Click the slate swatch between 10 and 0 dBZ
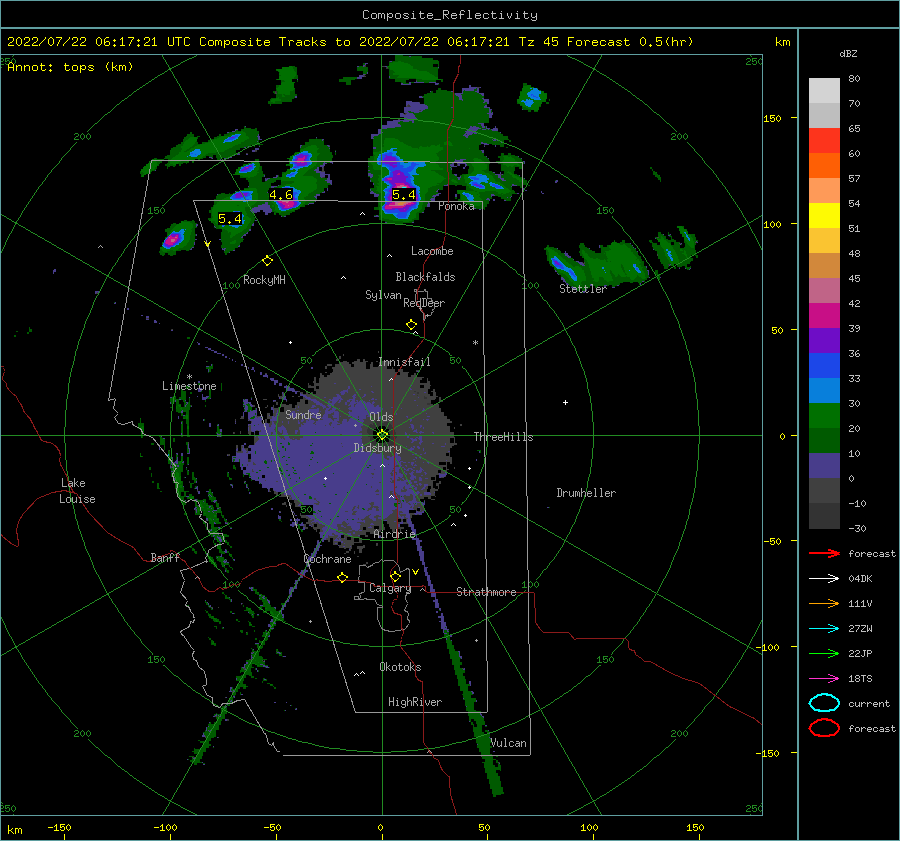Screen dimensions: 900x841 coord(824,466)
